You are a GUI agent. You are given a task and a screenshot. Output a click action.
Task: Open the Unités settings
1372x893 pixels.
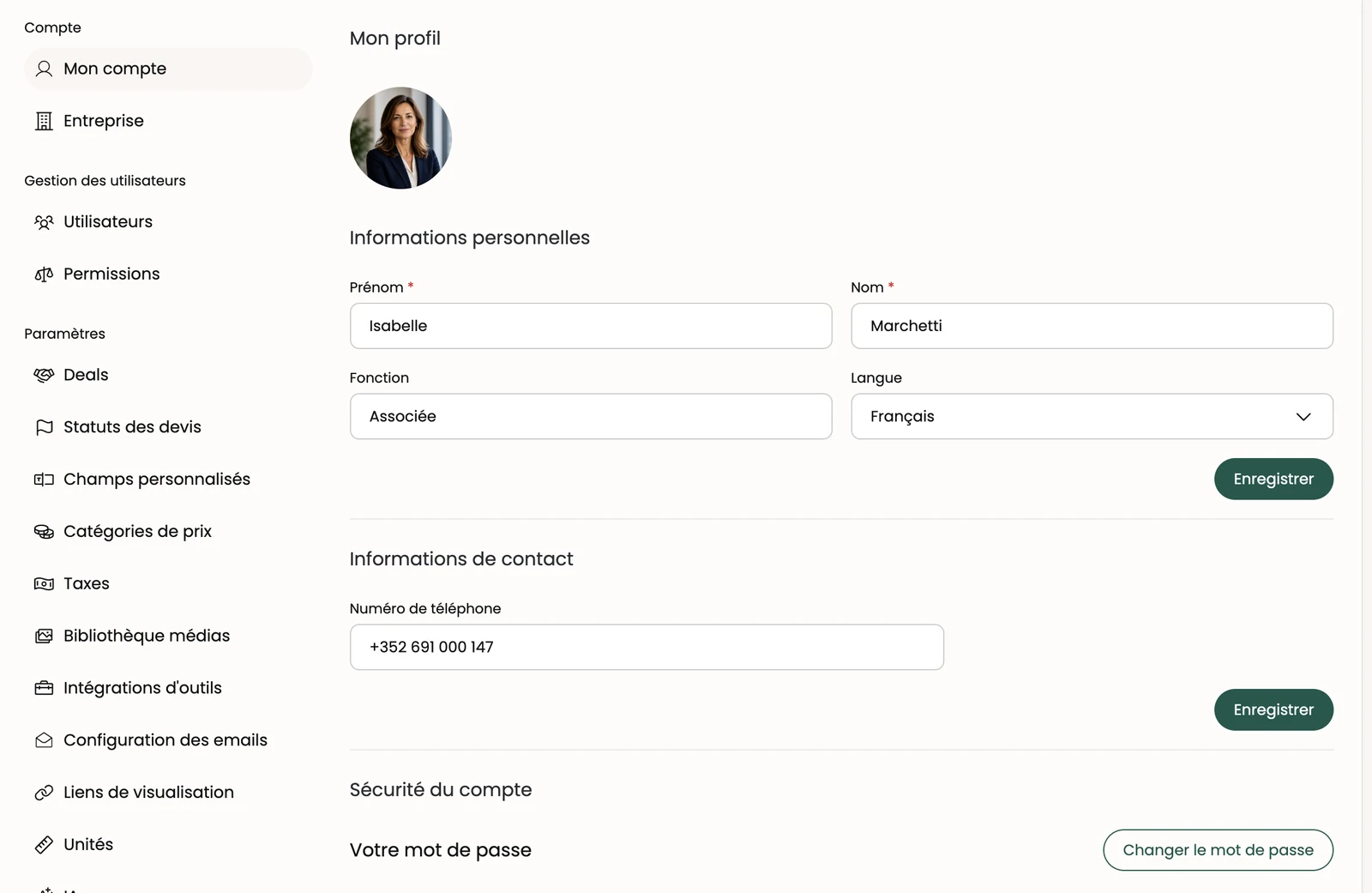(x=168, y=845)
